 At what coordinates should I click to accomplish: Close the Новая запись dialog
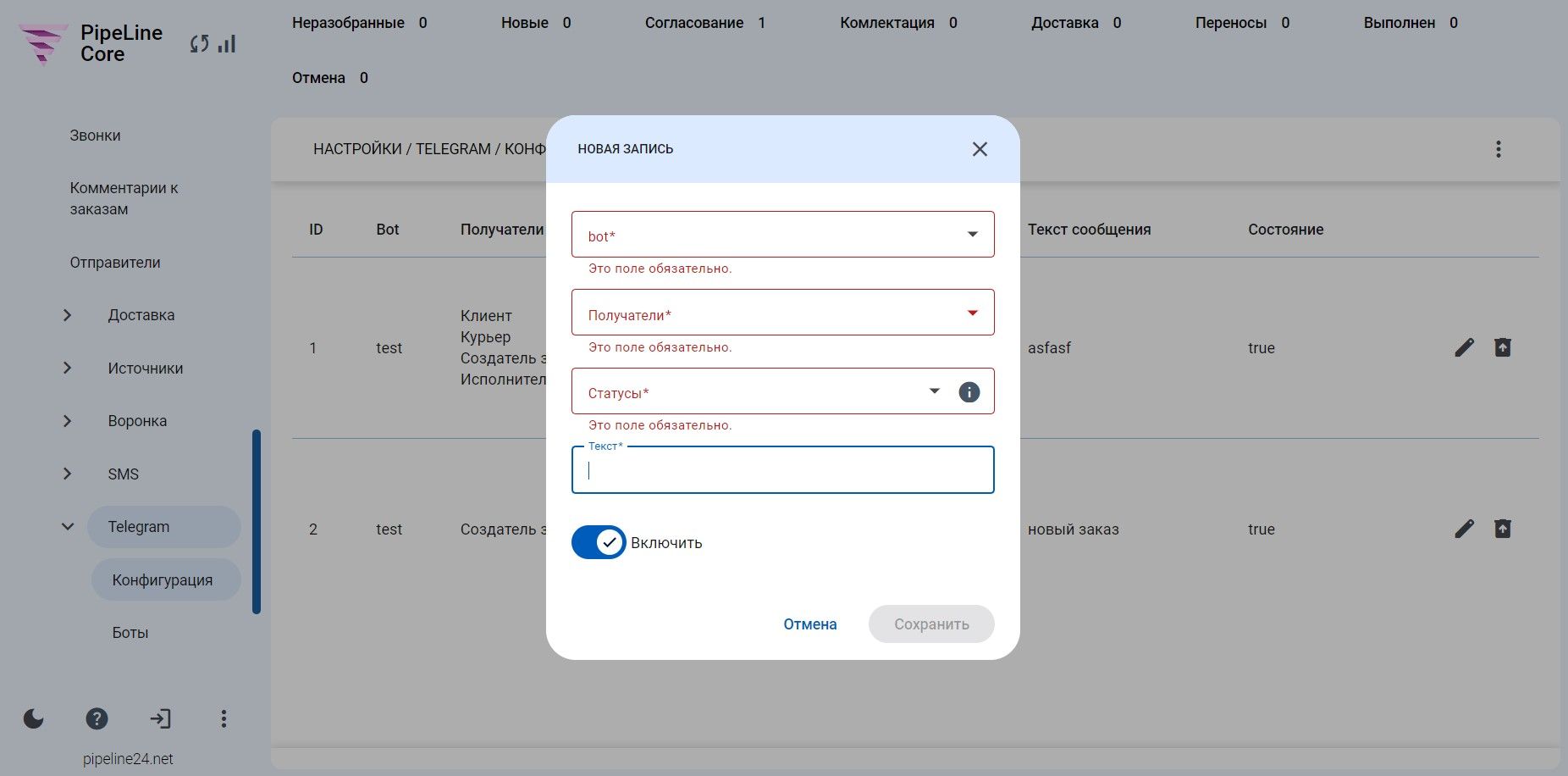(x=980, y=149)
